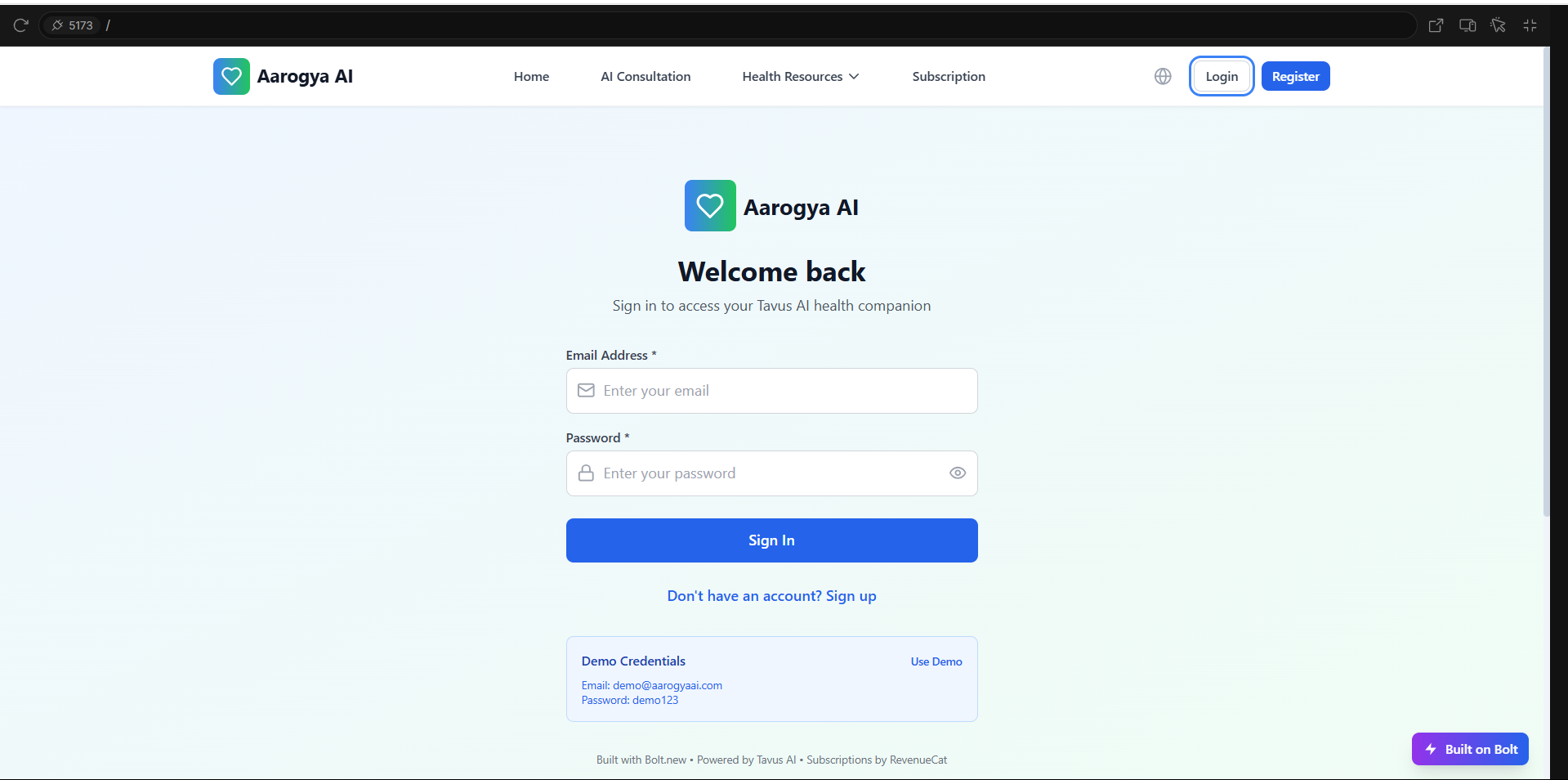Focus the Enter your email field

click(771, 391)
